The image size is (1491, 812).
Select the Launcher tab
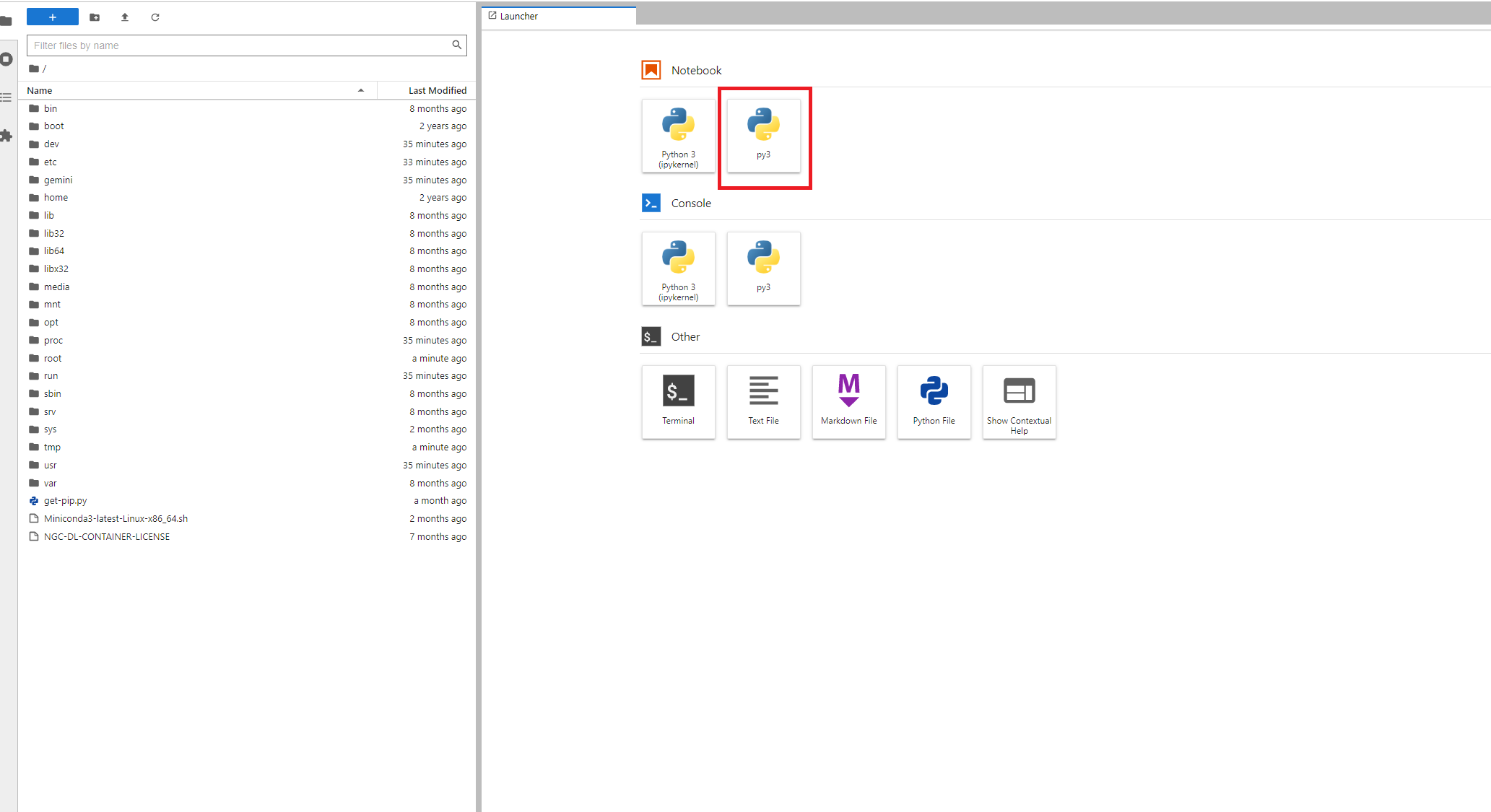click(x=559, y=16)
